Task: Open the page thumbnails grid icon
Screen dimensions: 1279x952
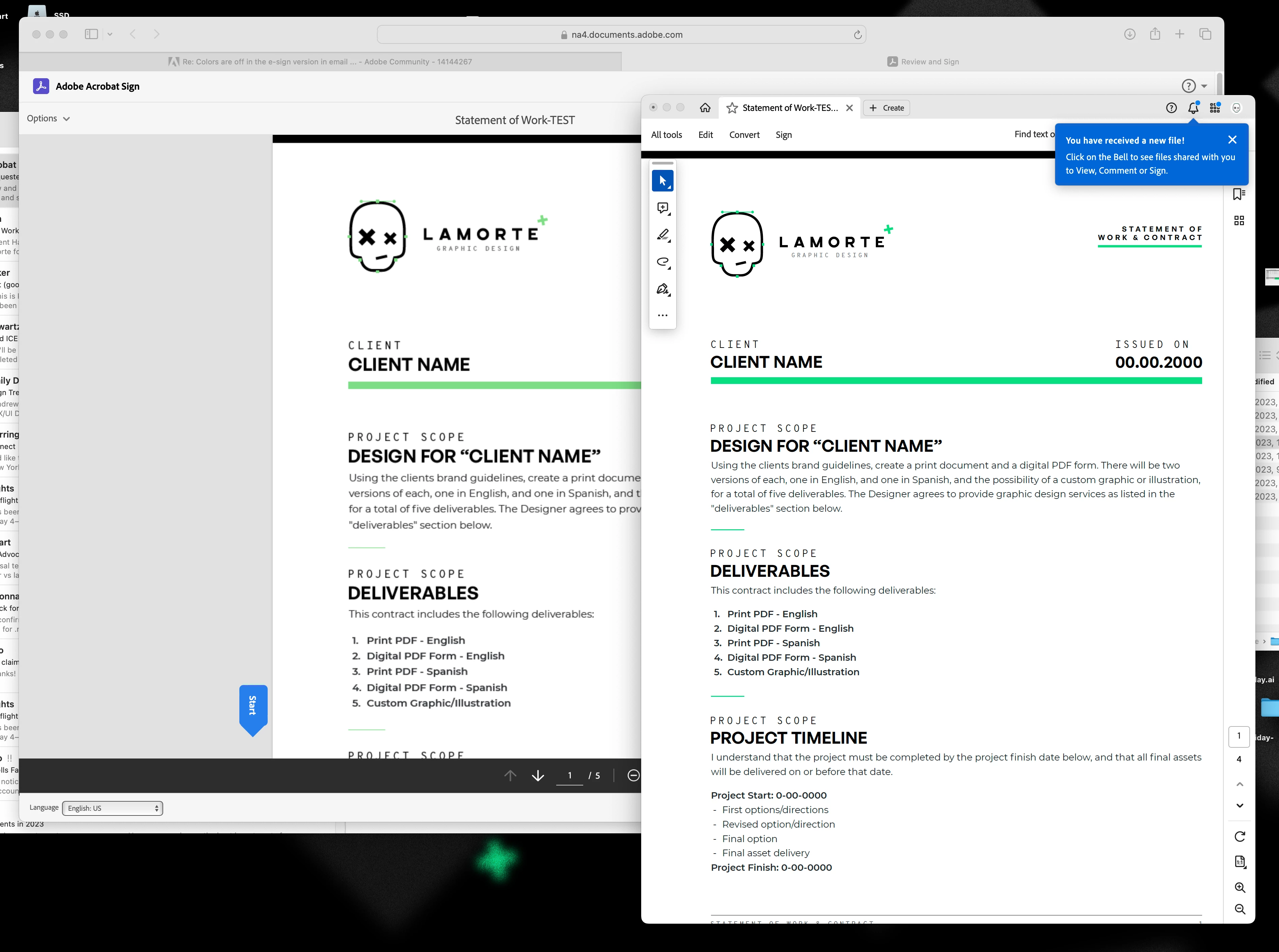Action: click(x=1239, y=221)
